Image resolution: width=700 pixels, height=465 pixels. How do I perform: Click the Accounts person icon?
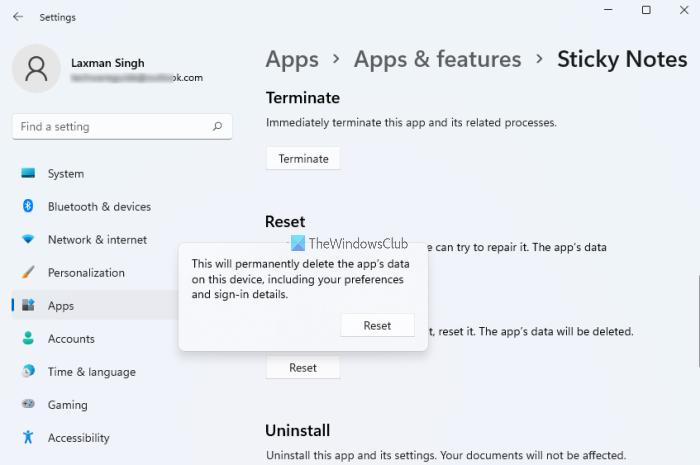[28, 339]
